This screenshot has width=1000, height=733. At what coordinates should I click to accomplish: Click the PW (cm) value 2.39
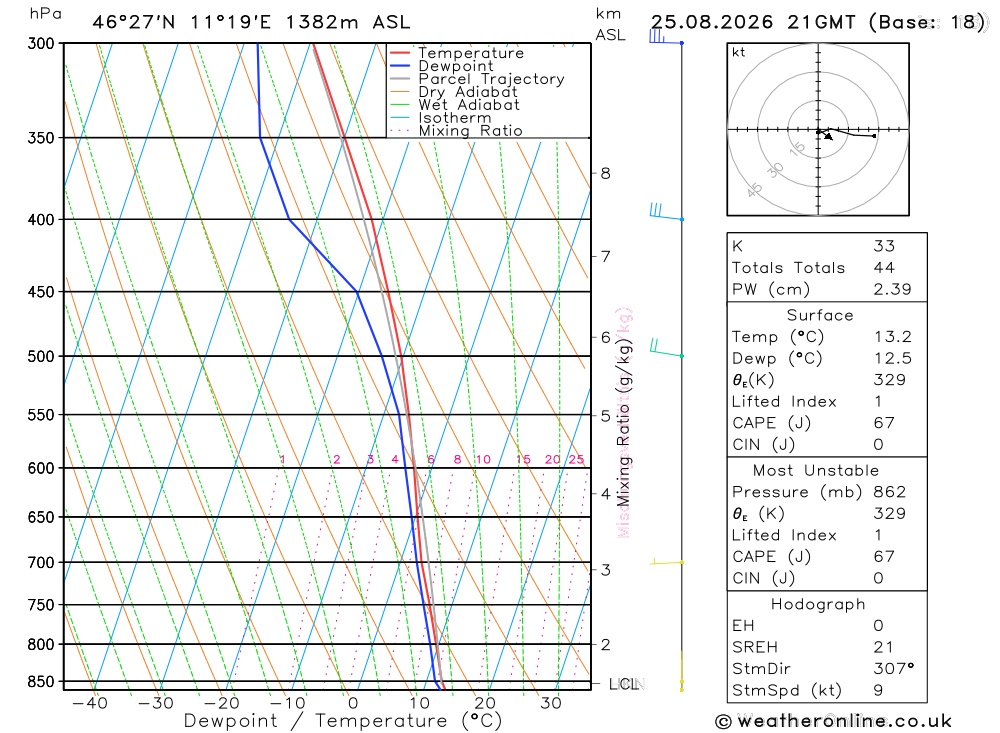coord(892,289)
